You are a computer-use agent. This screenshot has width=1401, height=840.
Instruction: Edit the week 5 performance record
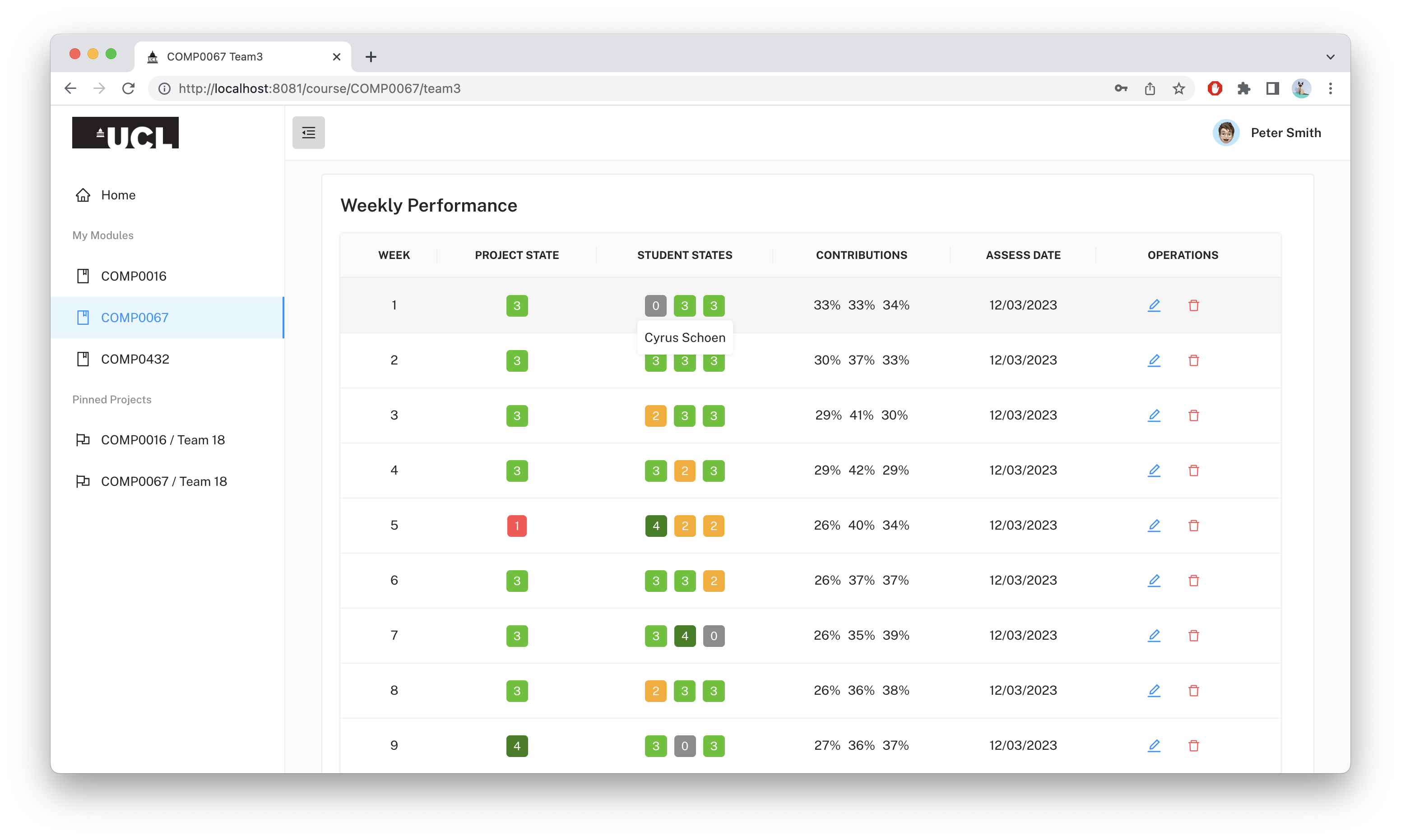pyautogui.click(x=1154, y=525)
